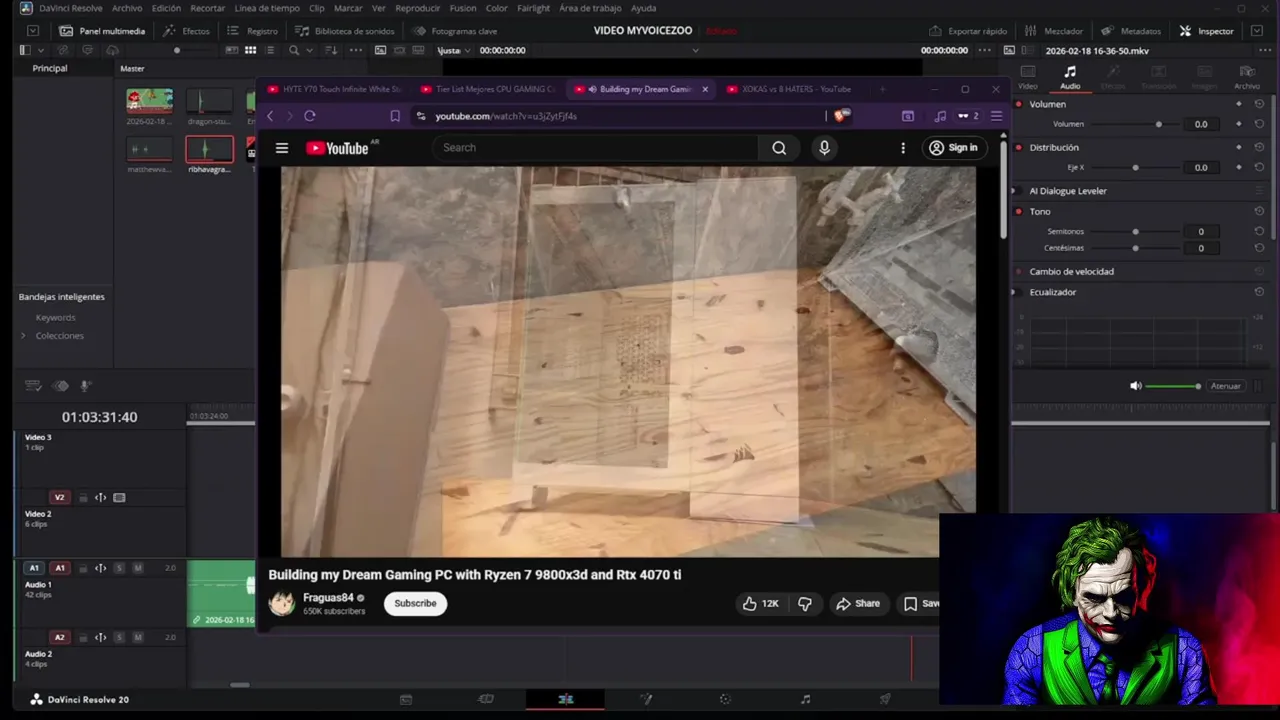Switch to the Tier List Mejores CPU browser tab
Image resolution: width=1280 pixels, height=720 pixels.
point(488,89)
